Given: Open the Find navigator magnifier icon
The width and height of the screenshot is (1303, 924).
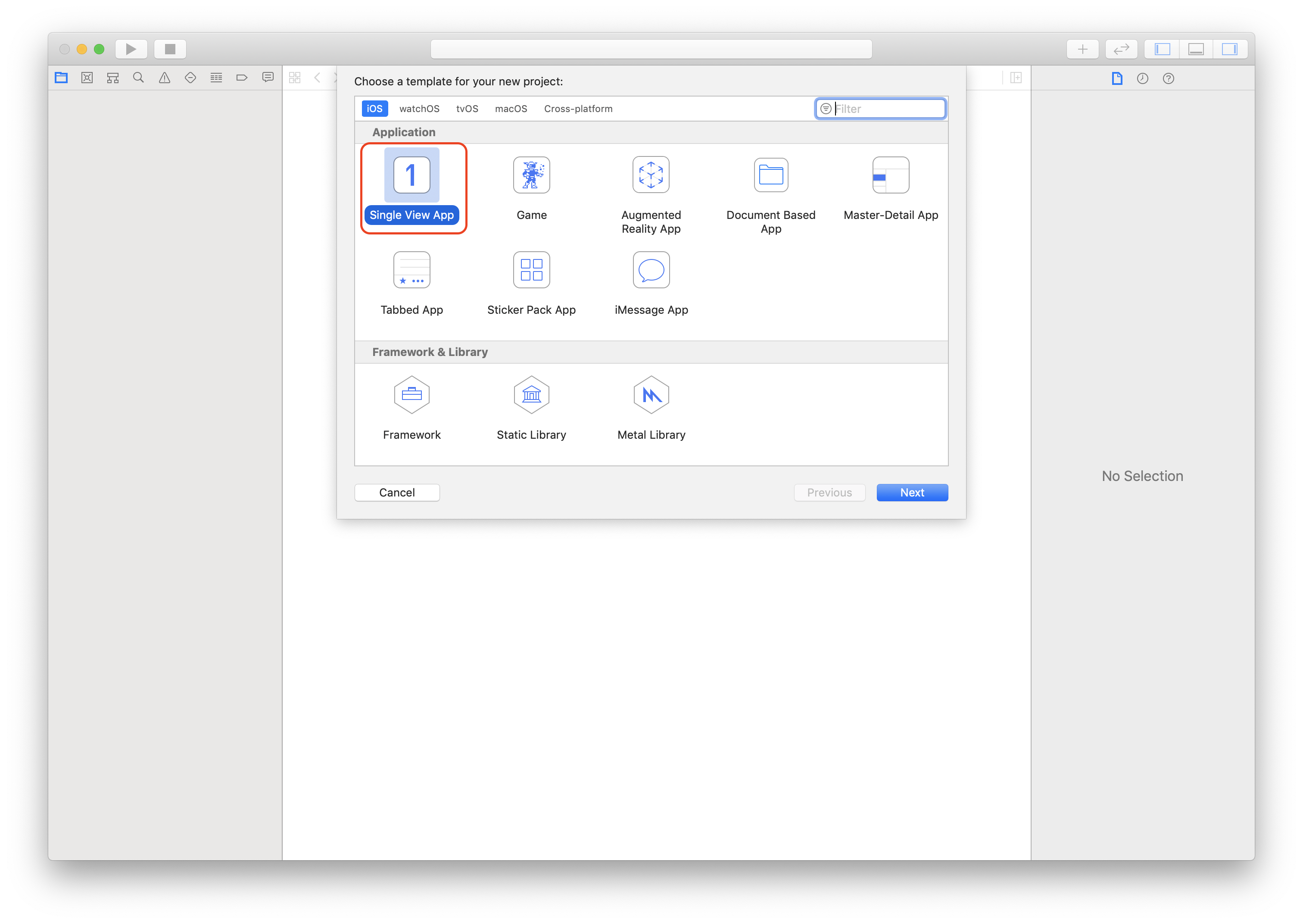Looking at the screenshot, I should point(138,78).
